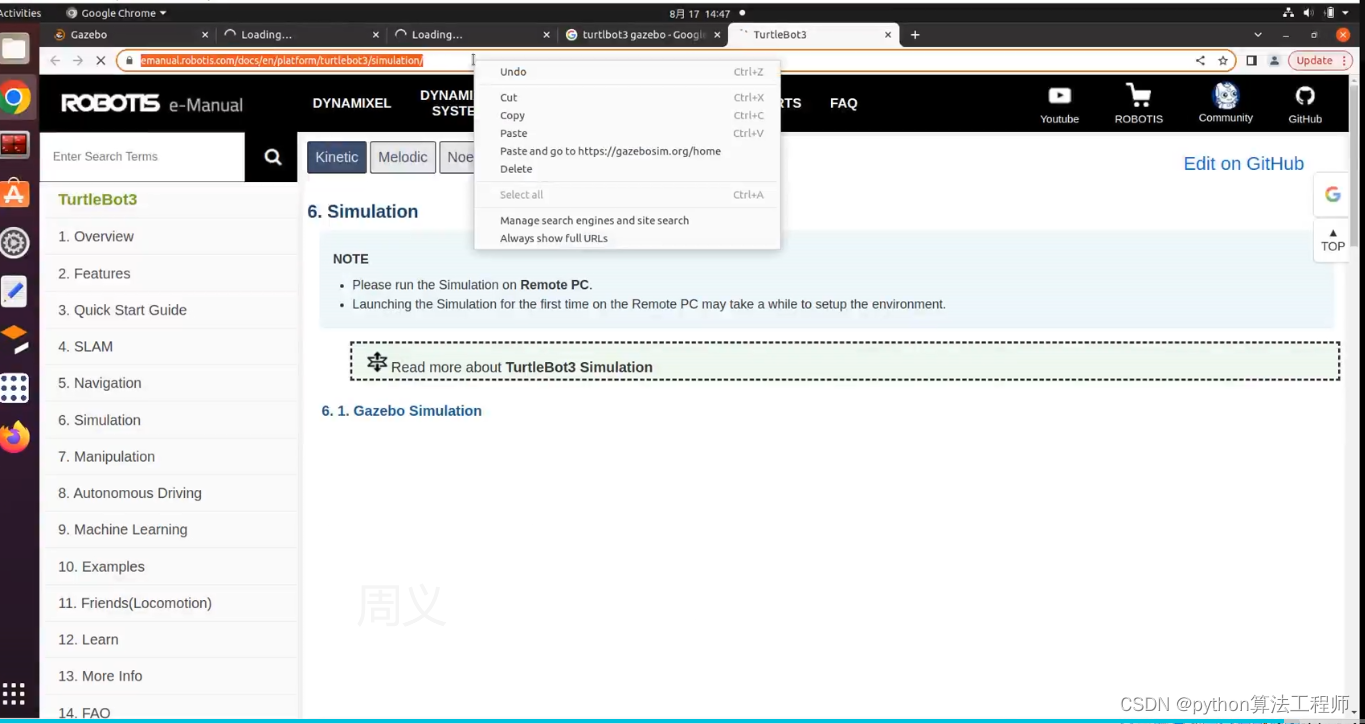Open DYNAMIXEL in top navigation

352,103
